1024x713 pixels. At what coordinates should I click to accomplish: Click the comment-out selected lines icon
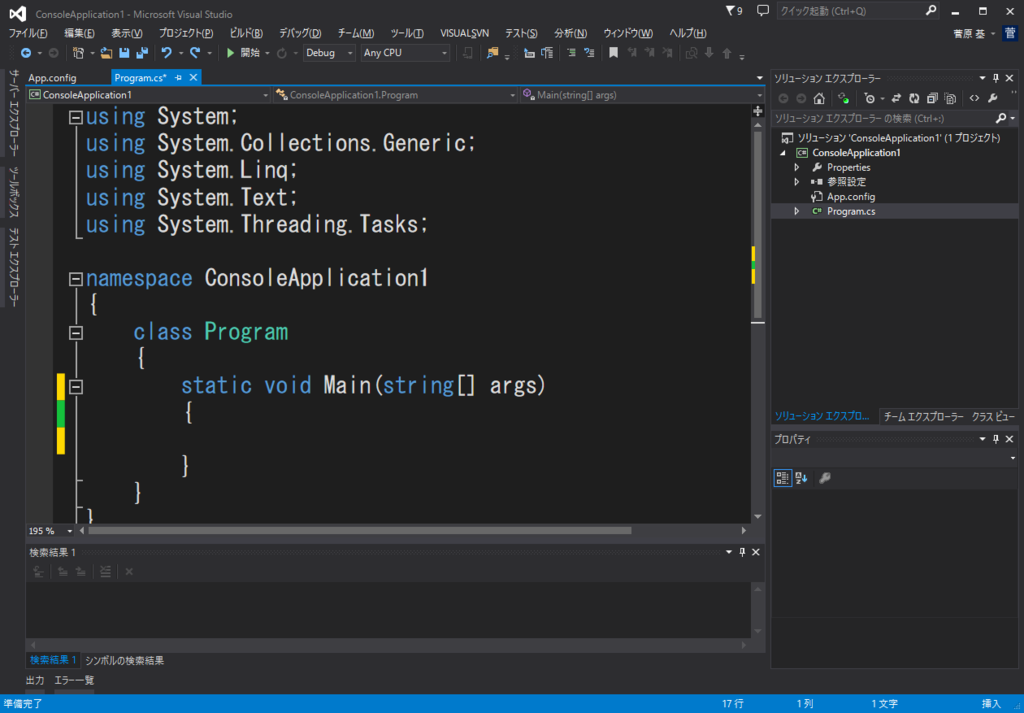571,53
